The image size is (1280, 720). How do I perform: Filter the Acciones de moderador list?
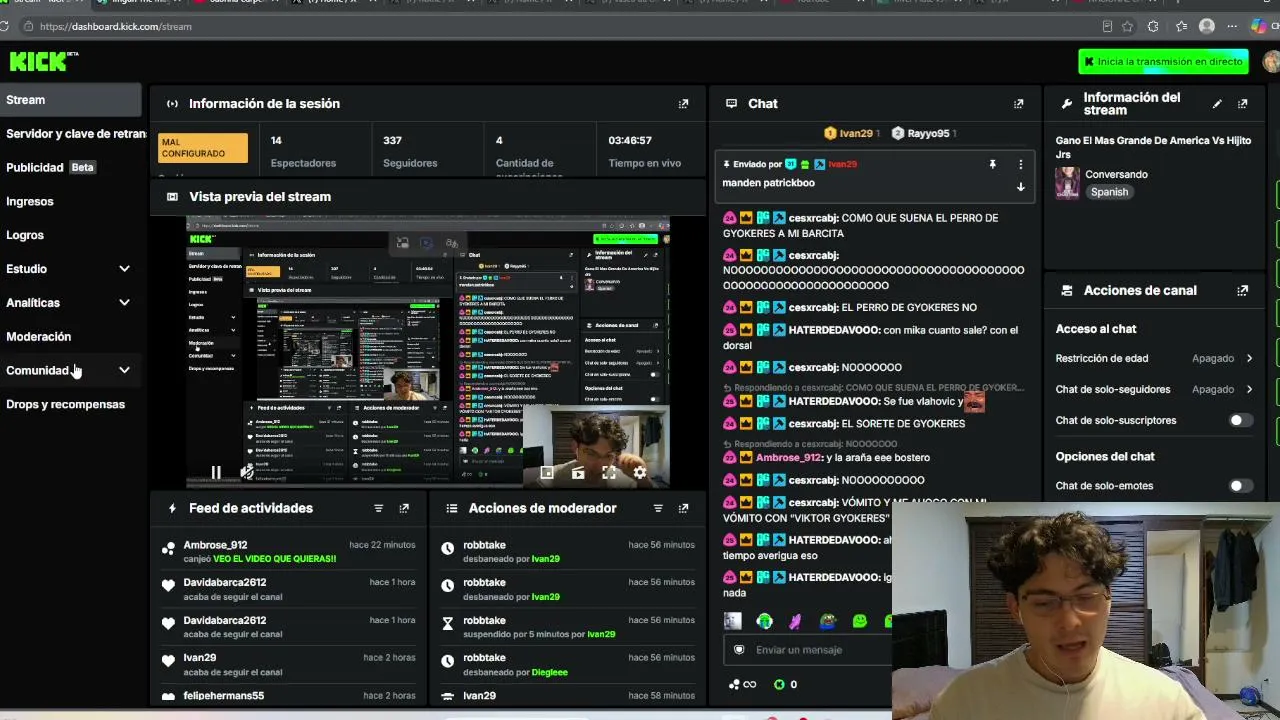658,509
